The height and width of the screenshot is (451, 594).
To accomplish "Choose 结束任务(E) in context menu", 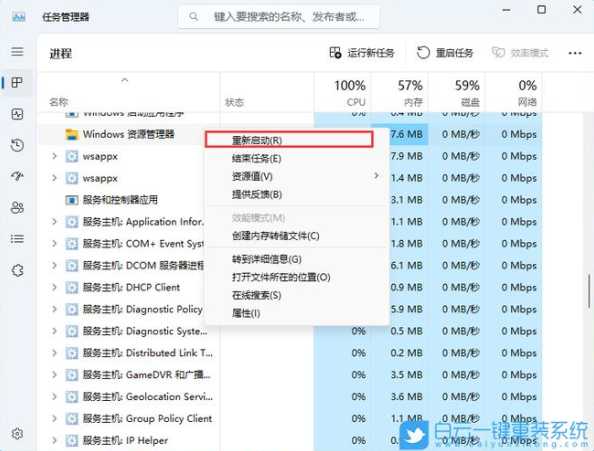I will [297, 158].
